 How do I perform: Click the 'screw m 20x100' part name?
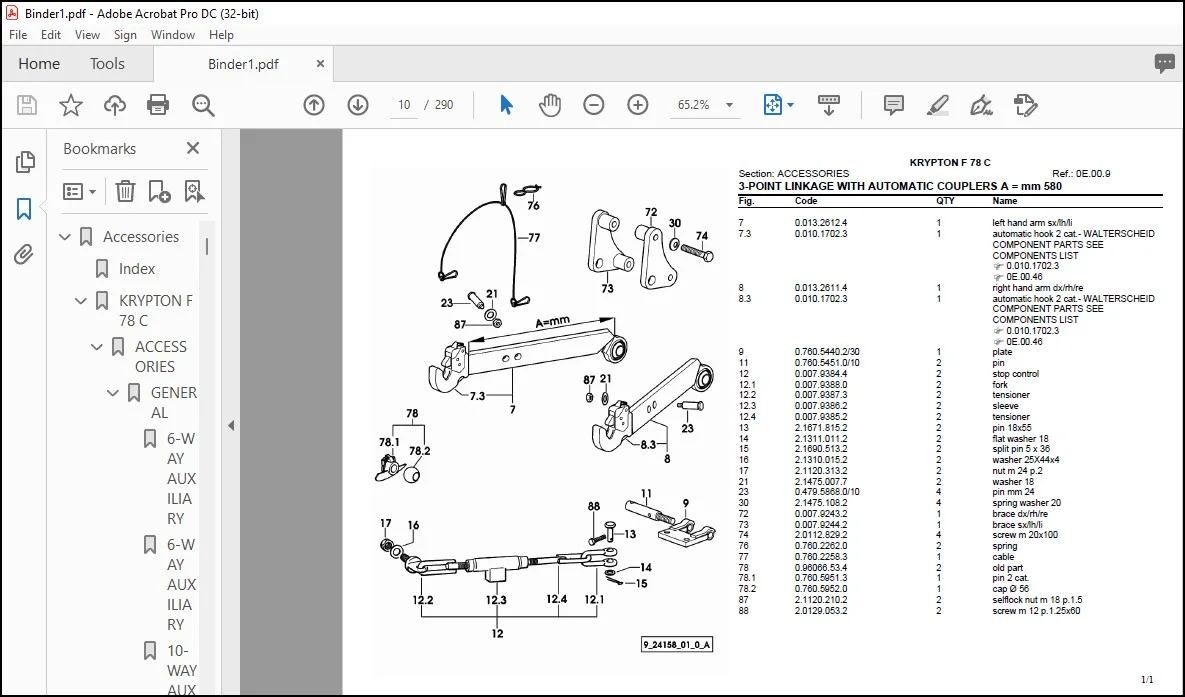tap(1025, 534)
